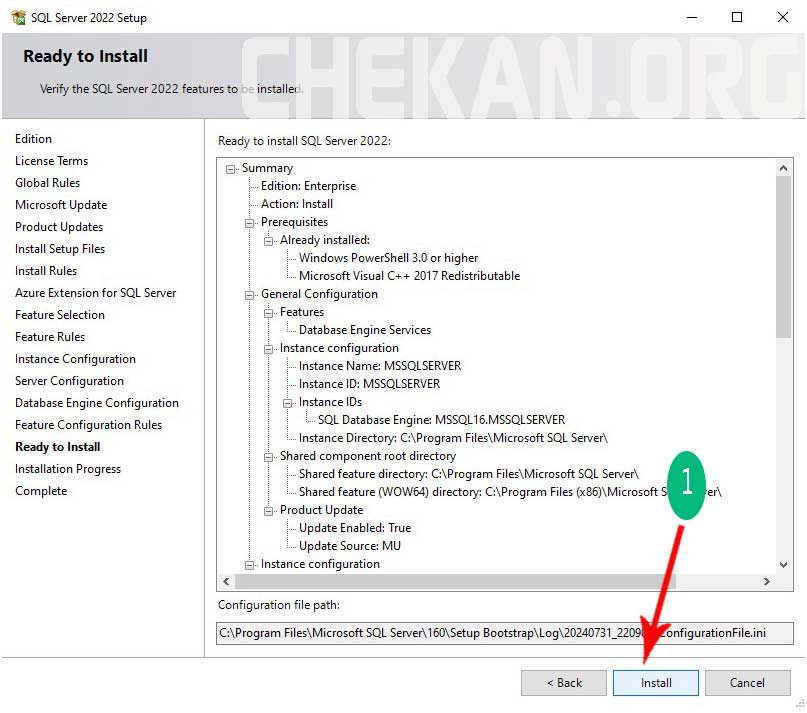The image size is (807, 713).
Task: Collapse the Prerequisites node
Action: 250,223
